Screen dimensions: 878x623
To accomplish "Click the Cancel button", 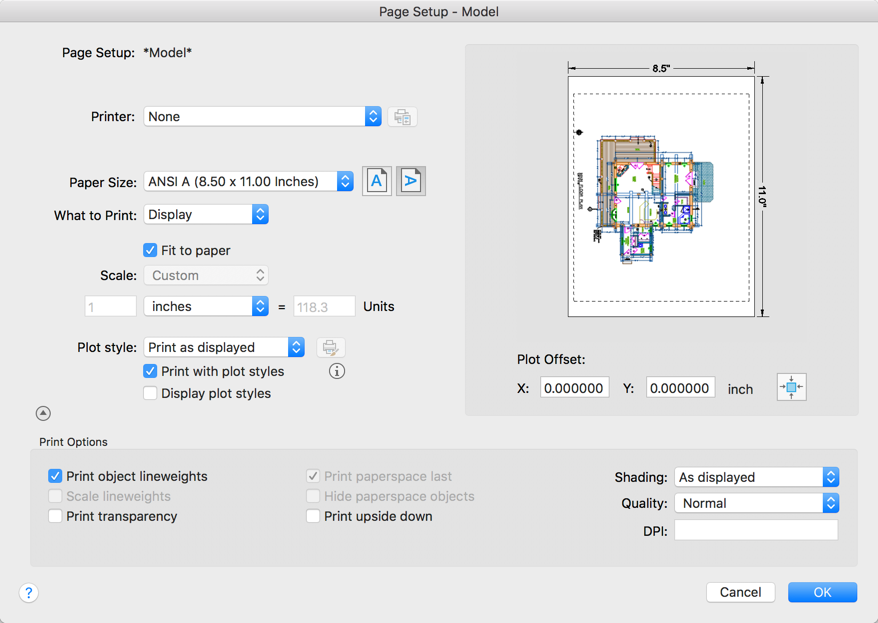I will click(x=740, y=592).
